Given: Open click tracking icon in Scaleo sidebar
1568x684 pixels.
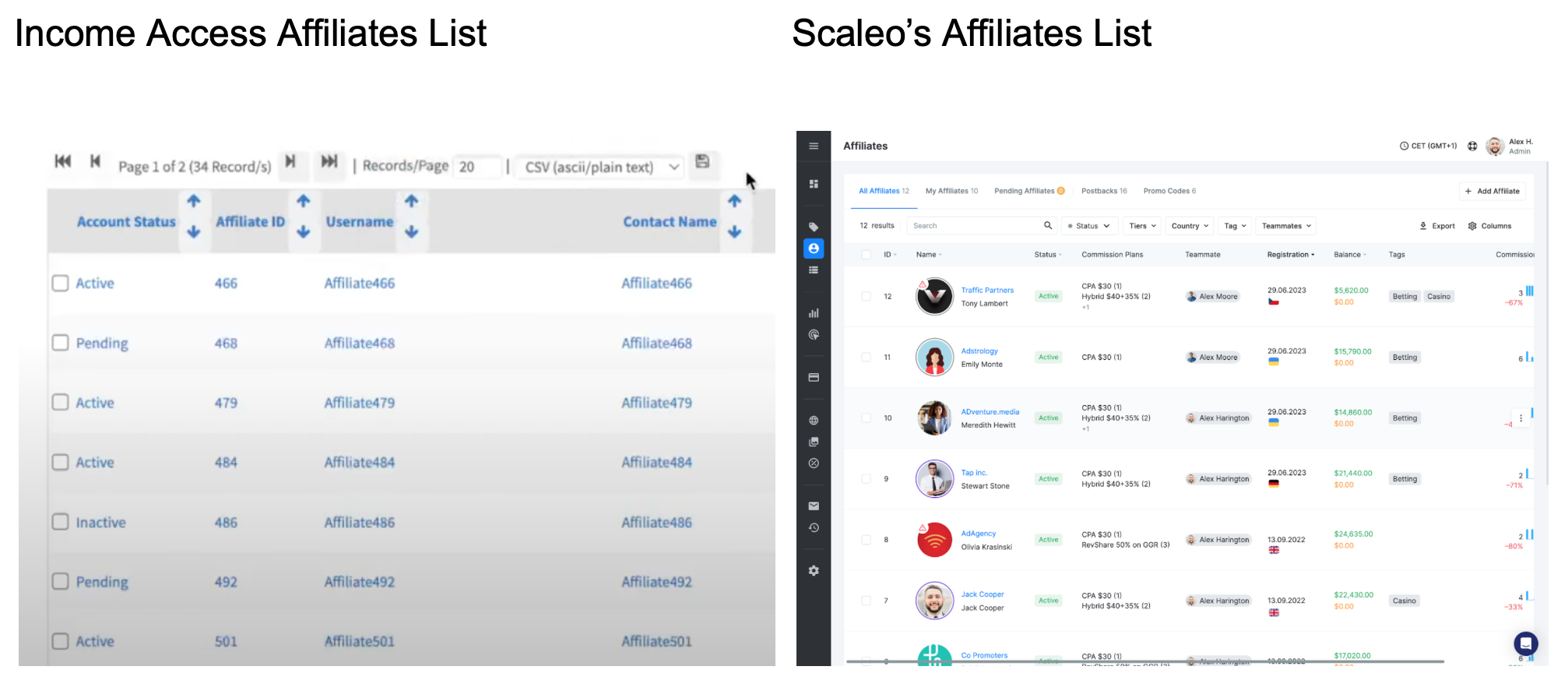Looking at the screenshot, I should [814, 335].
